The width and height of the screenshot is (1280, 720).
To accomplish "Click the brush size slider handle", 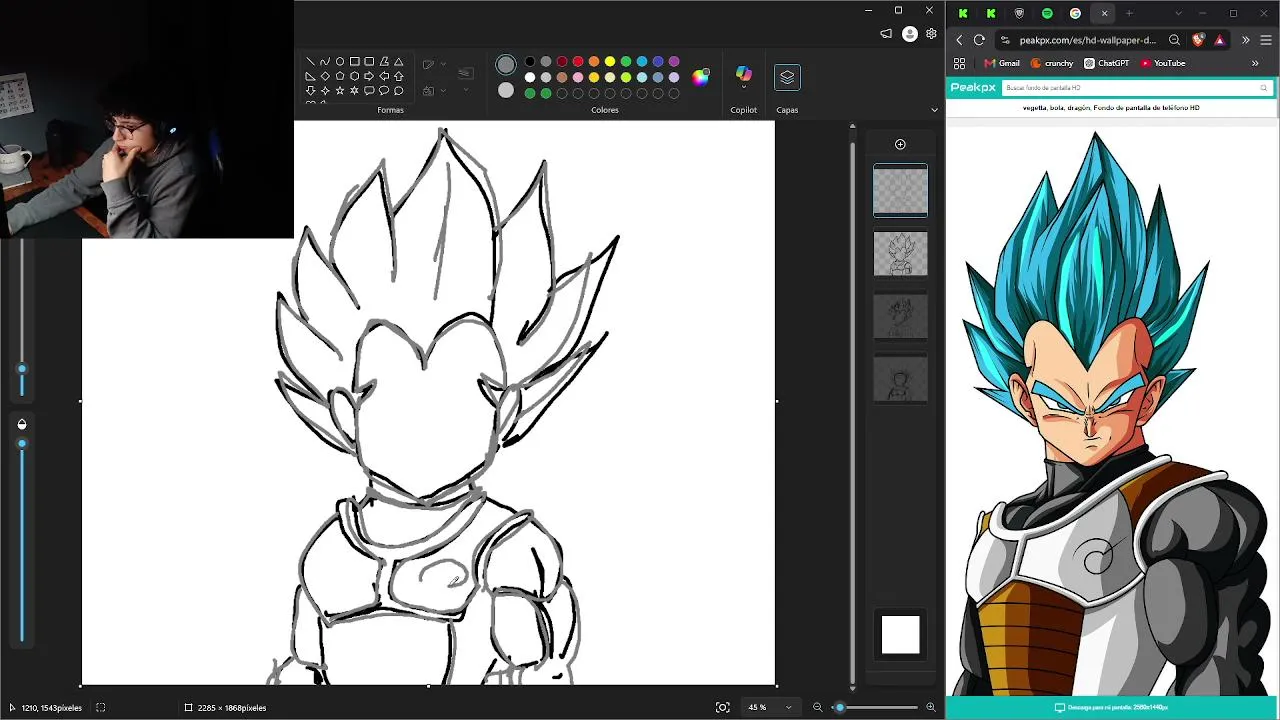I will (x=22, y=369).
